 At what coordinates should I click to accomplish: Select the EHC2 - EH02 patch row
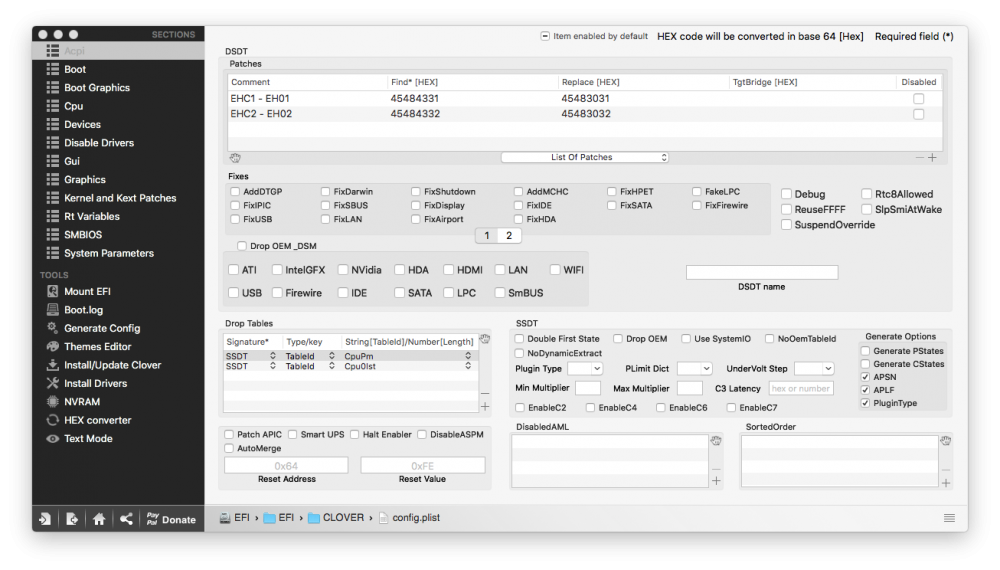585,114
